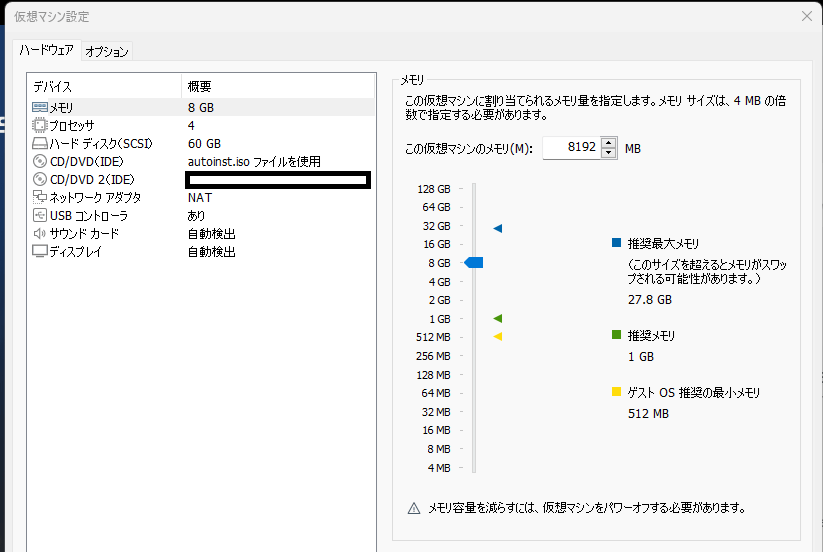Click the blue recommended maximum memory marker
Screen dimensions: 823x552
(498, 228)
